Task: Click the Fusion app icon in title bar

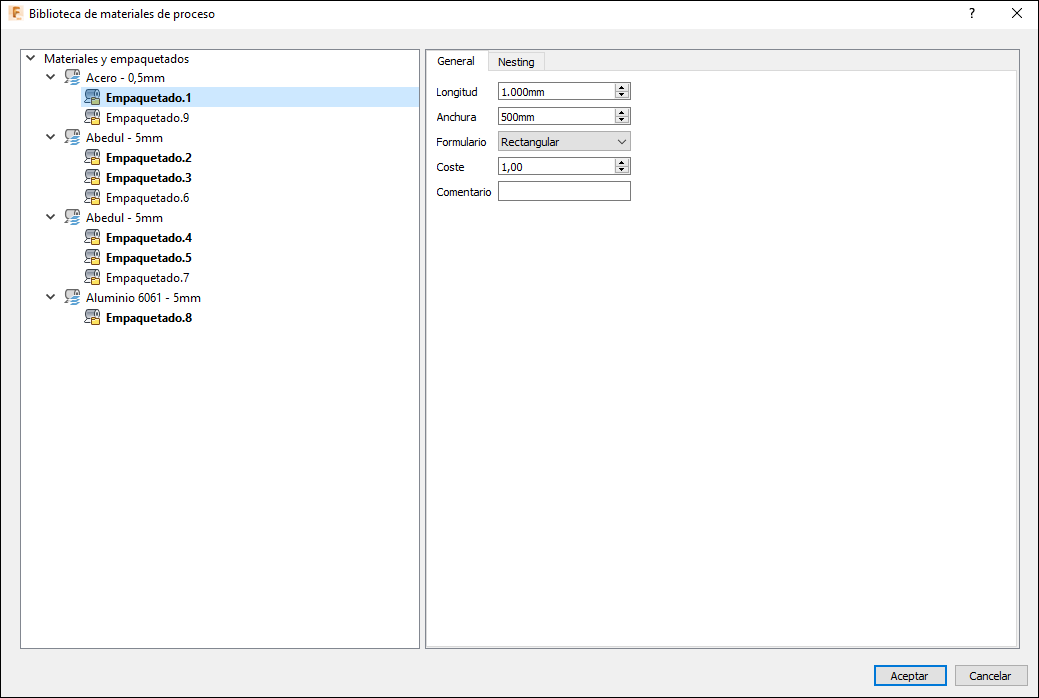Action: tap(15, 13)
